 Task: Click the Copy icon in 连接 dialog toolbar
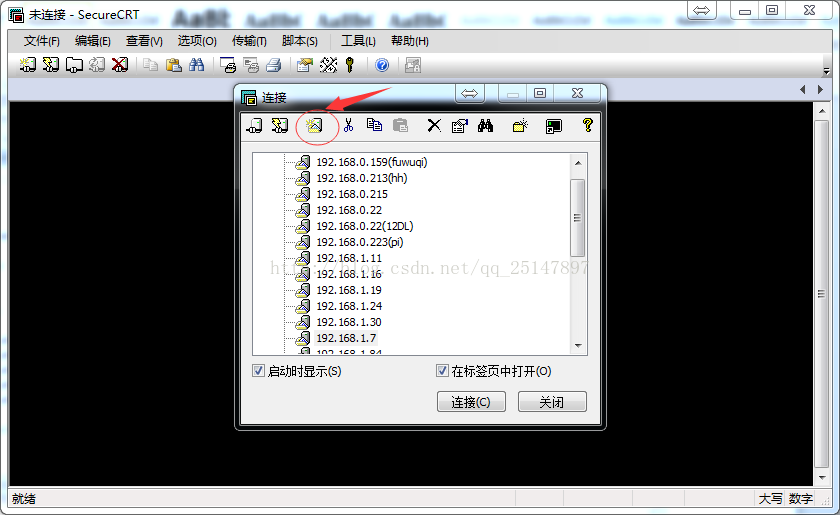[374, 125]
